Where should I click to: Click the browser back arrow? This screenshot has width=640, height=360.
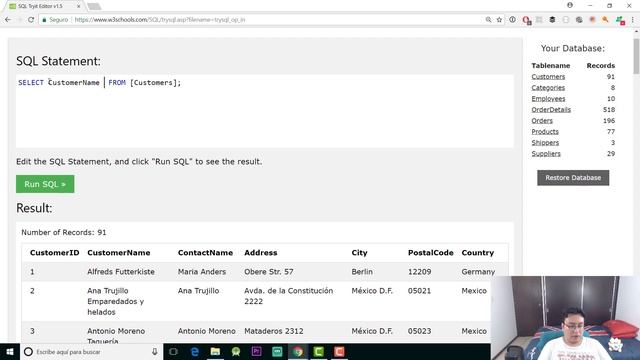pos(8,20)
